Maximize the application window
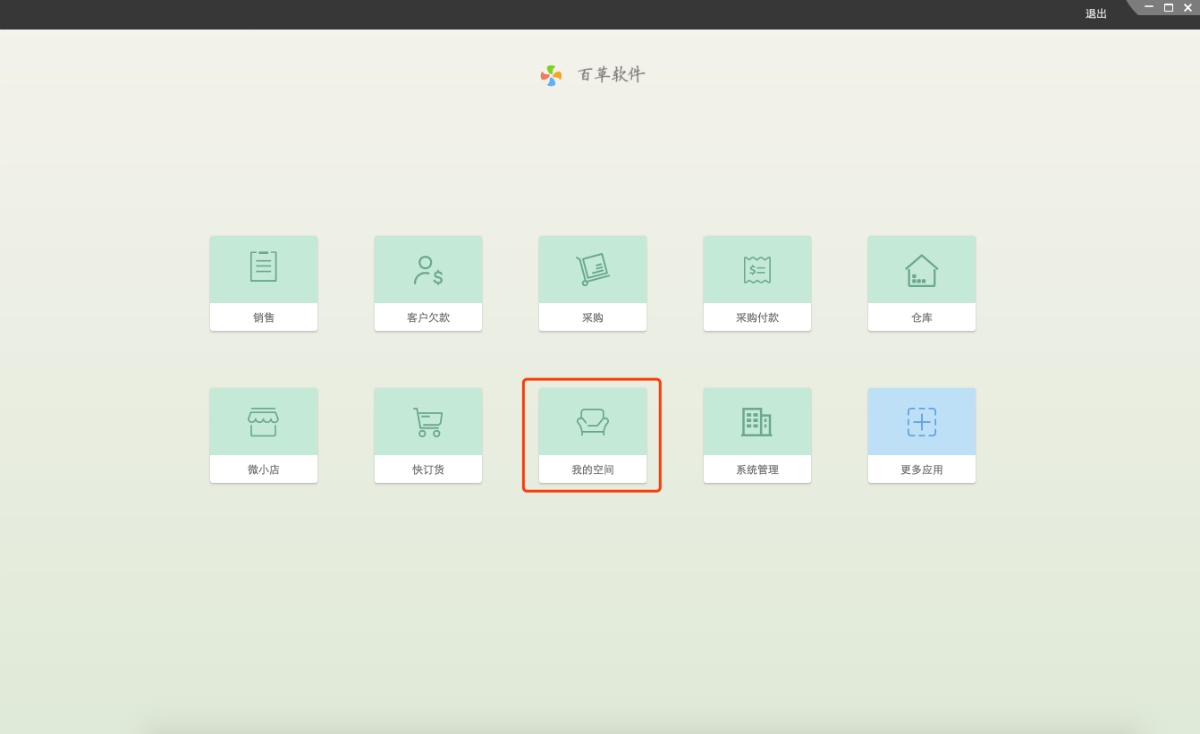1200x734 pixels. 1168,7
